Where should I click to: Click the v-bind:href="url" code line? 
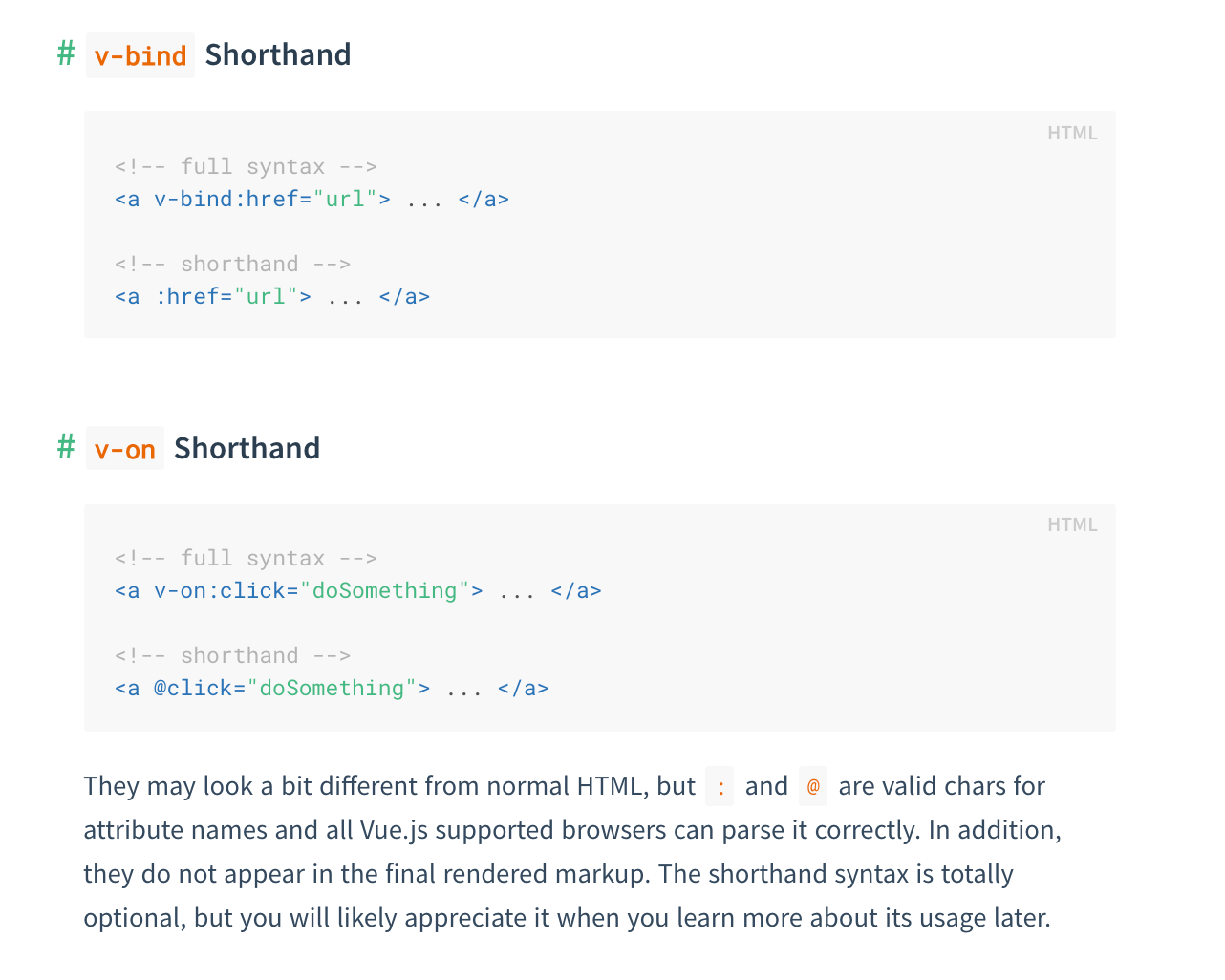coord(312,199)
